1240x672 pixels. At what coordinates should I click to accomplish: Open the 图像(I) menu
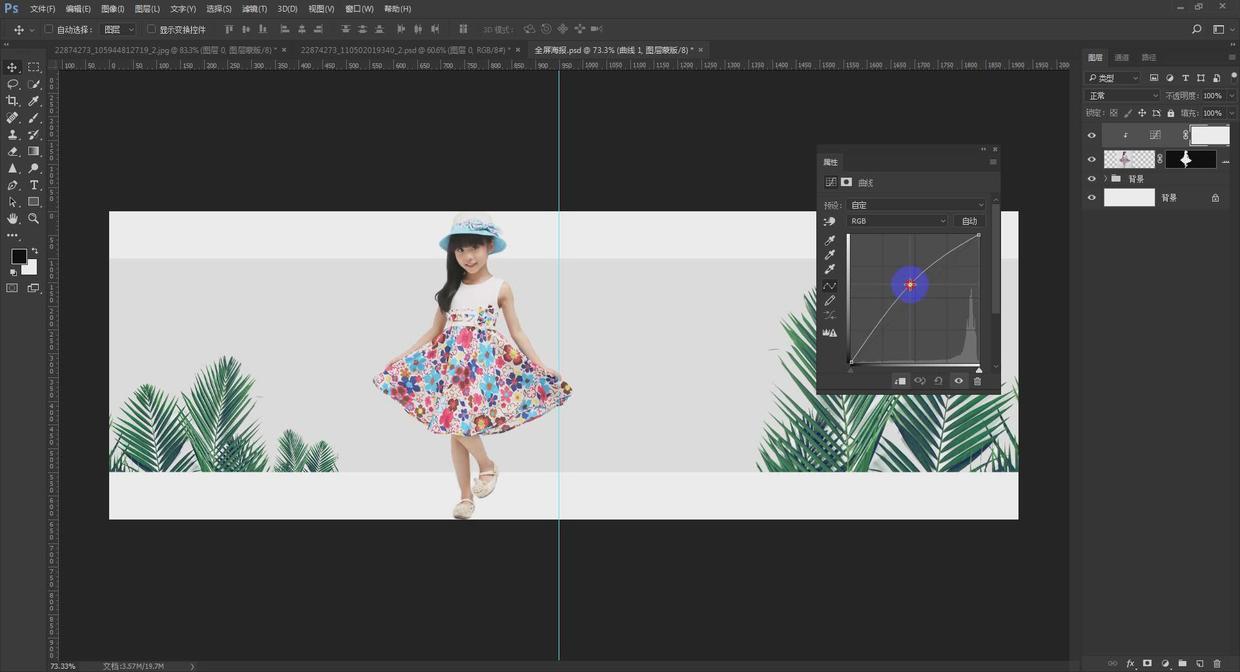[x=112, y=9]
